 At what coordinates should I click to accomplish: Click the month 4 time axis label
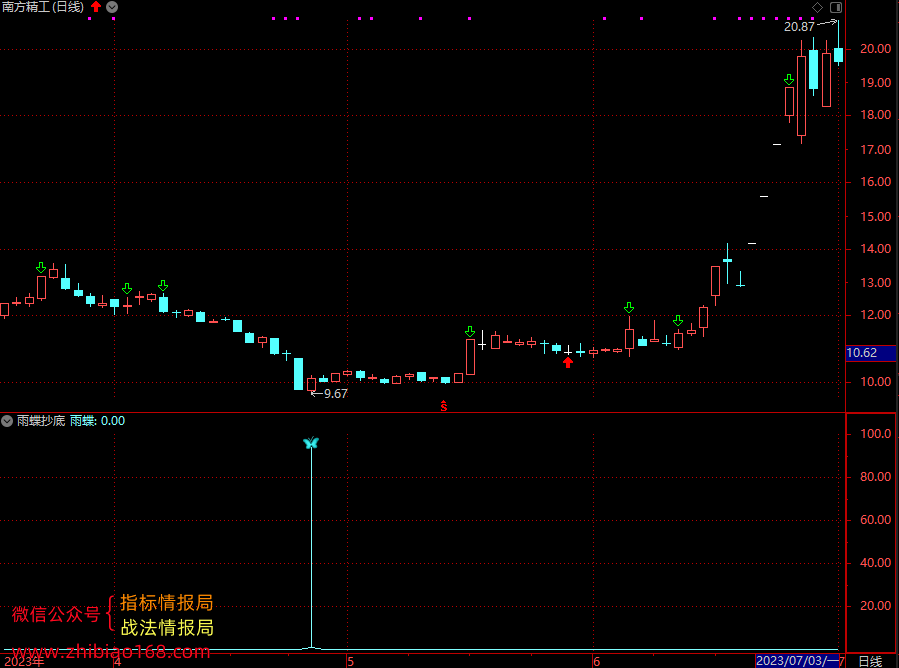coord(117,662)
